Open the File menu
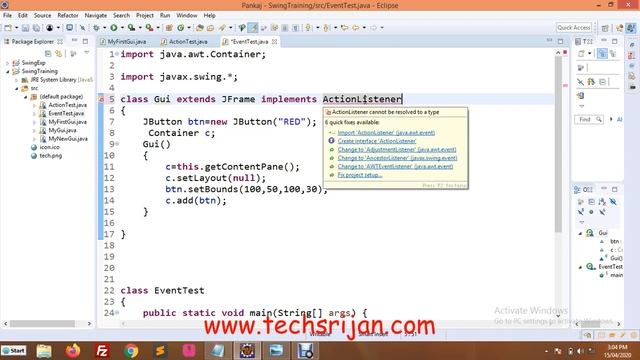The width and height of the screenshot is (640, 360). coord(7,15)
